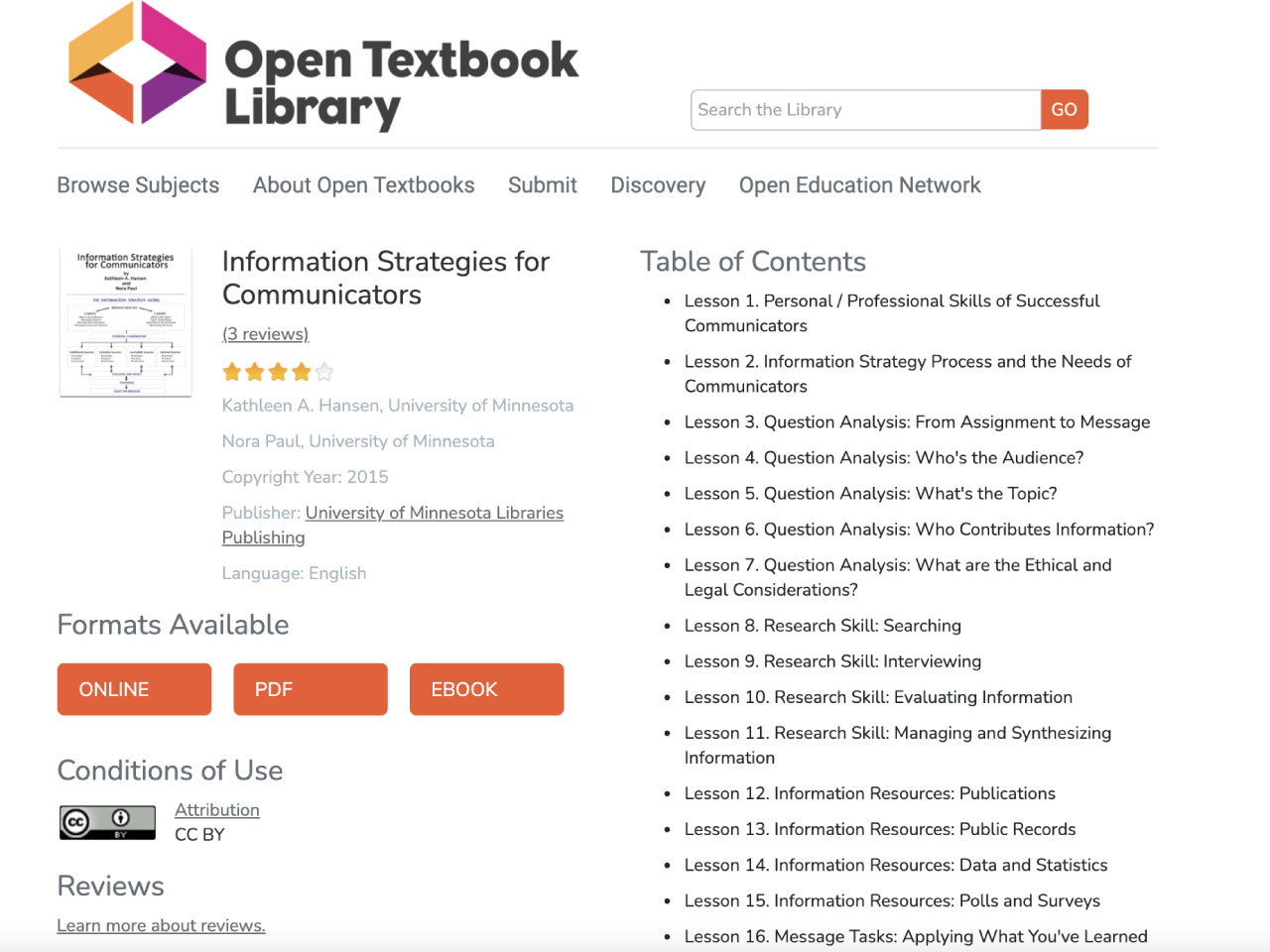Click Copyright Year: 2015 text
This screenshot has width=1270, height=952.
[x=306, y=477]
